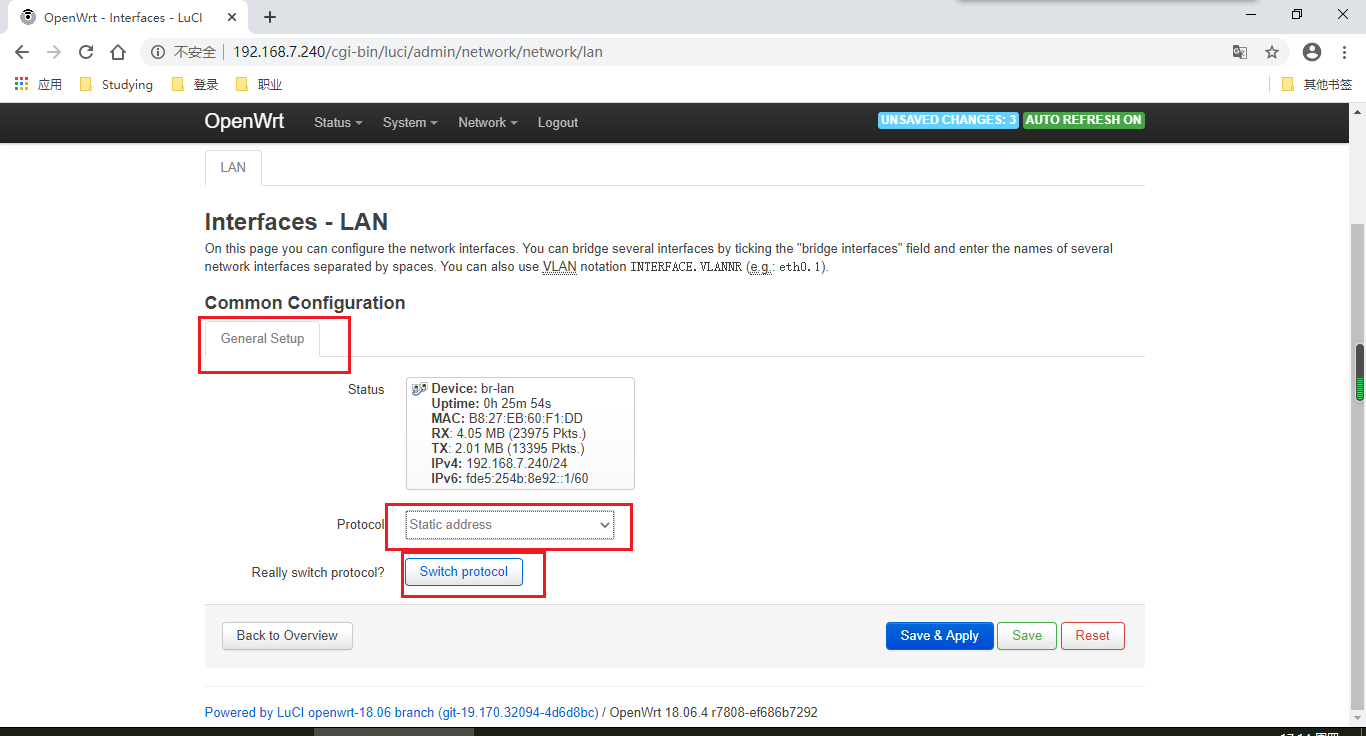Image resolution: width=1366 pixels, height=736 pixels.
Task: Close the OpenWrt LuCI browser tab
Action: (231, 17)
